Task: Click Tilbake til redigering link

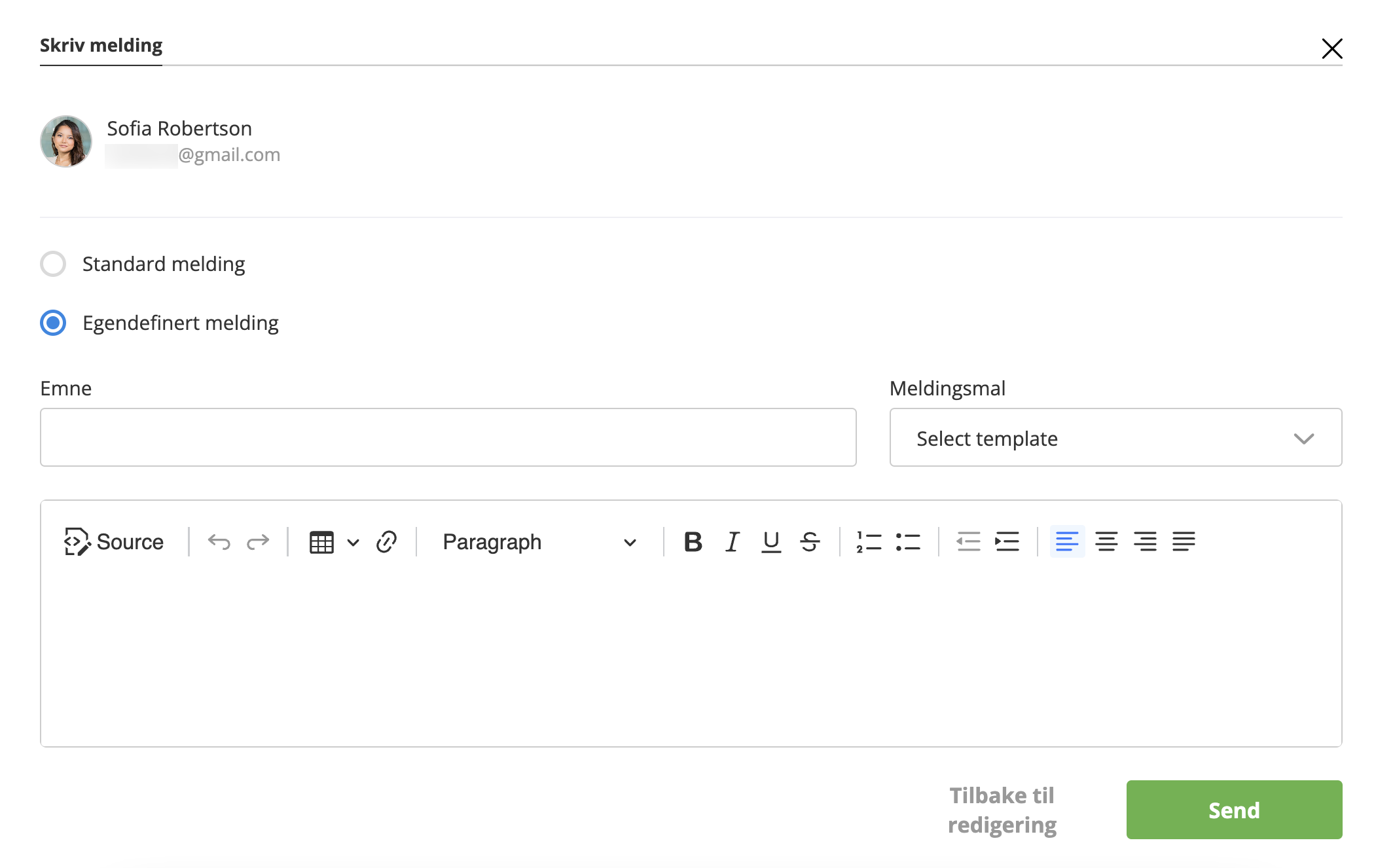Action: [1002, 810]
